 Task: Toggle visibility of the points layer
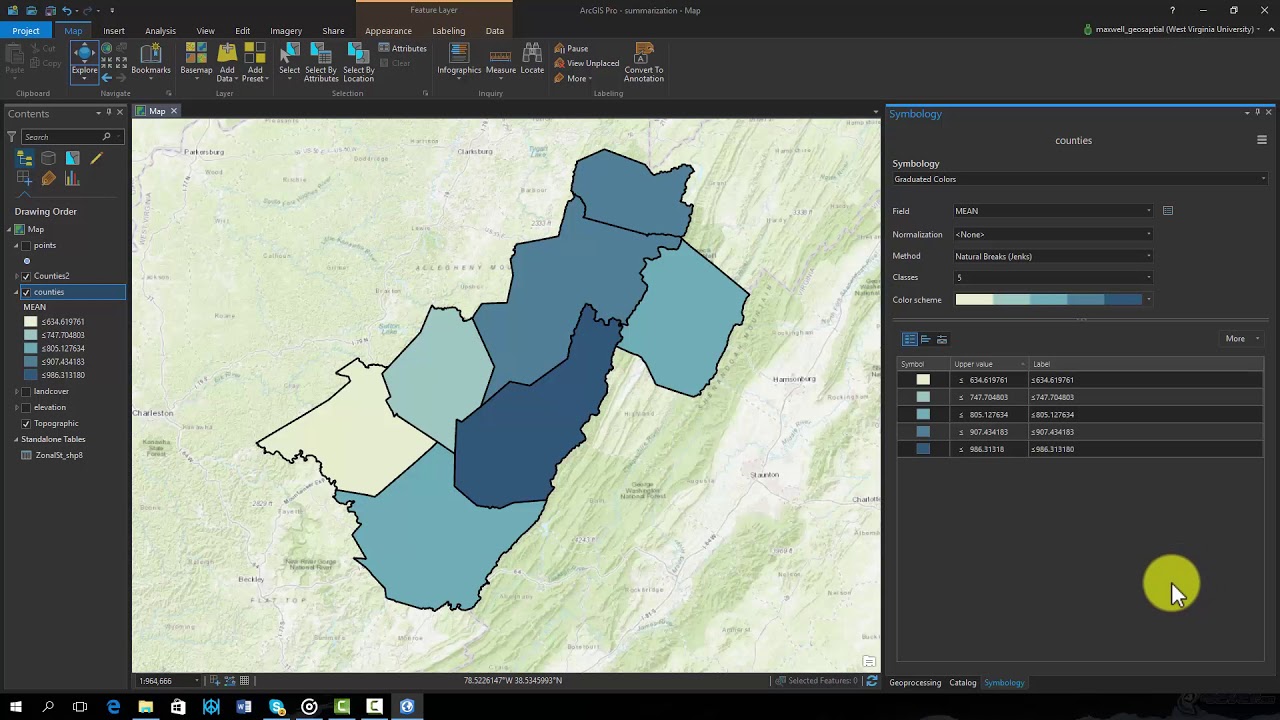coord(26,245)
